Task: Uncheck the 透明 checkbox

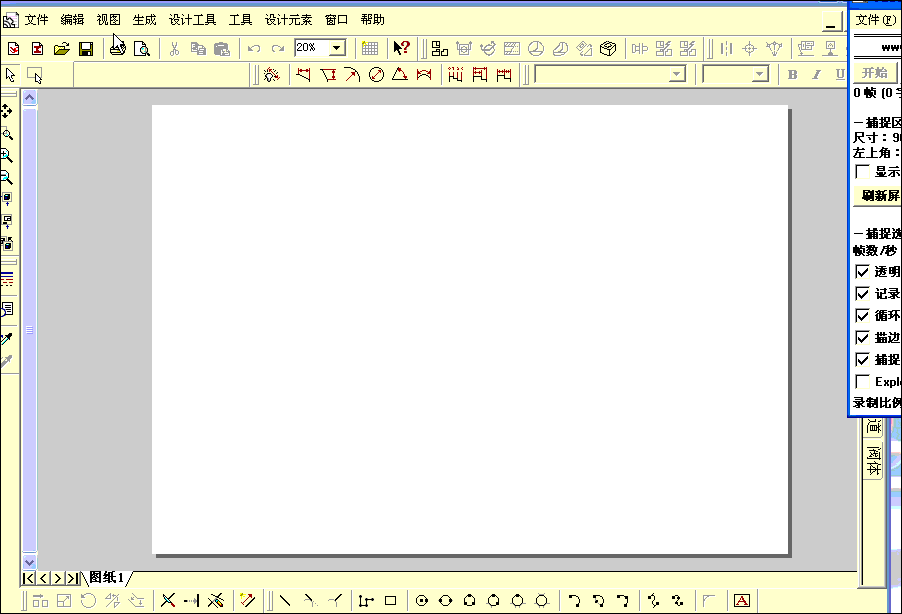Action: (x=862, y=272)
